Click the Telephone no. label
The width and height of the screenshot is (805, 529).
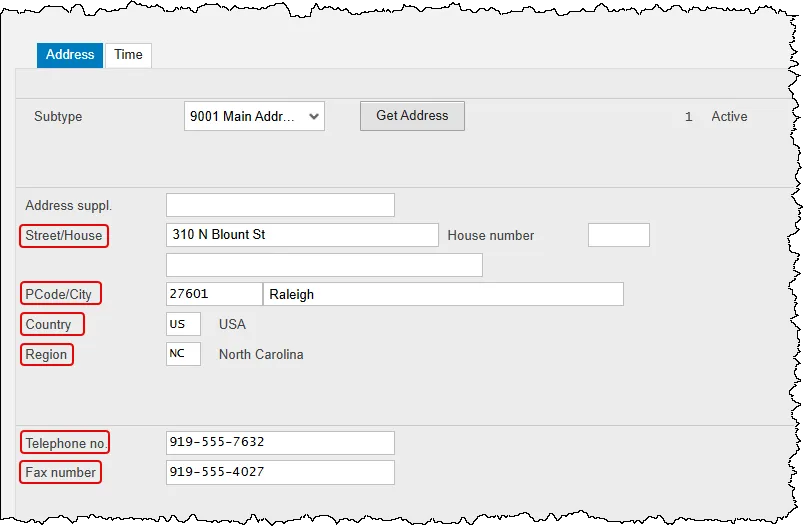click(x=65, y=443)
